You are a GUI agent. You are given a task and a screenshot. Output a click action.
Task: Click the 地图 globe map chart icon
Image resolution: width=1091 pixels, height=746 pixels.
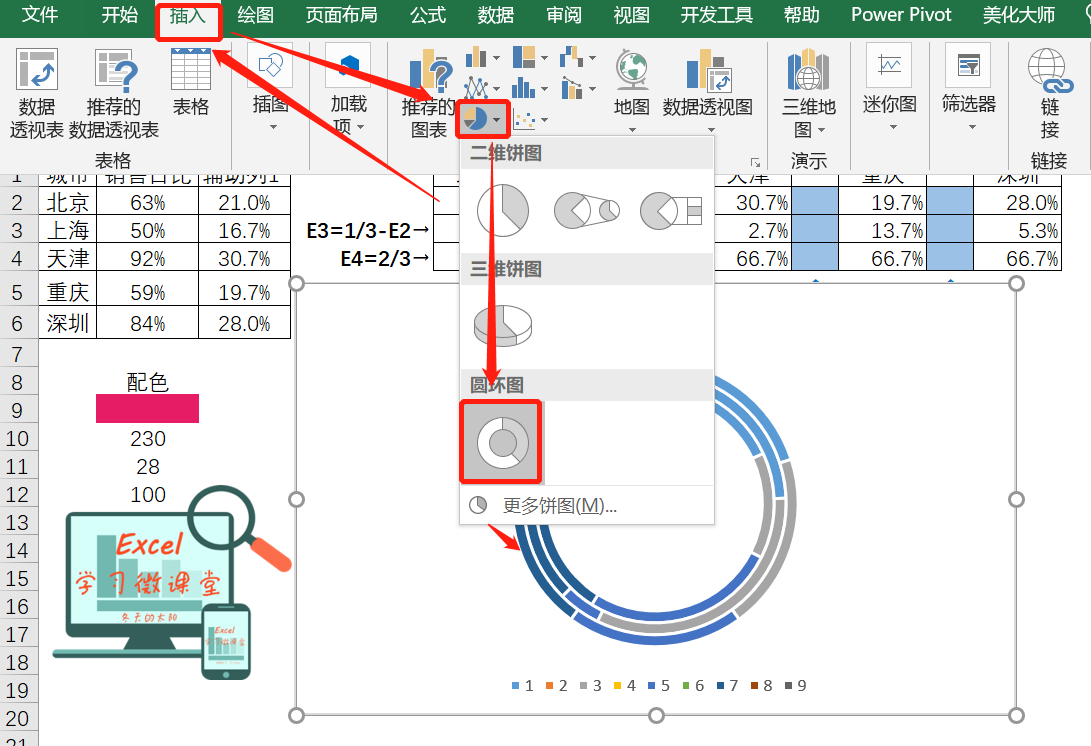(632, 70)
